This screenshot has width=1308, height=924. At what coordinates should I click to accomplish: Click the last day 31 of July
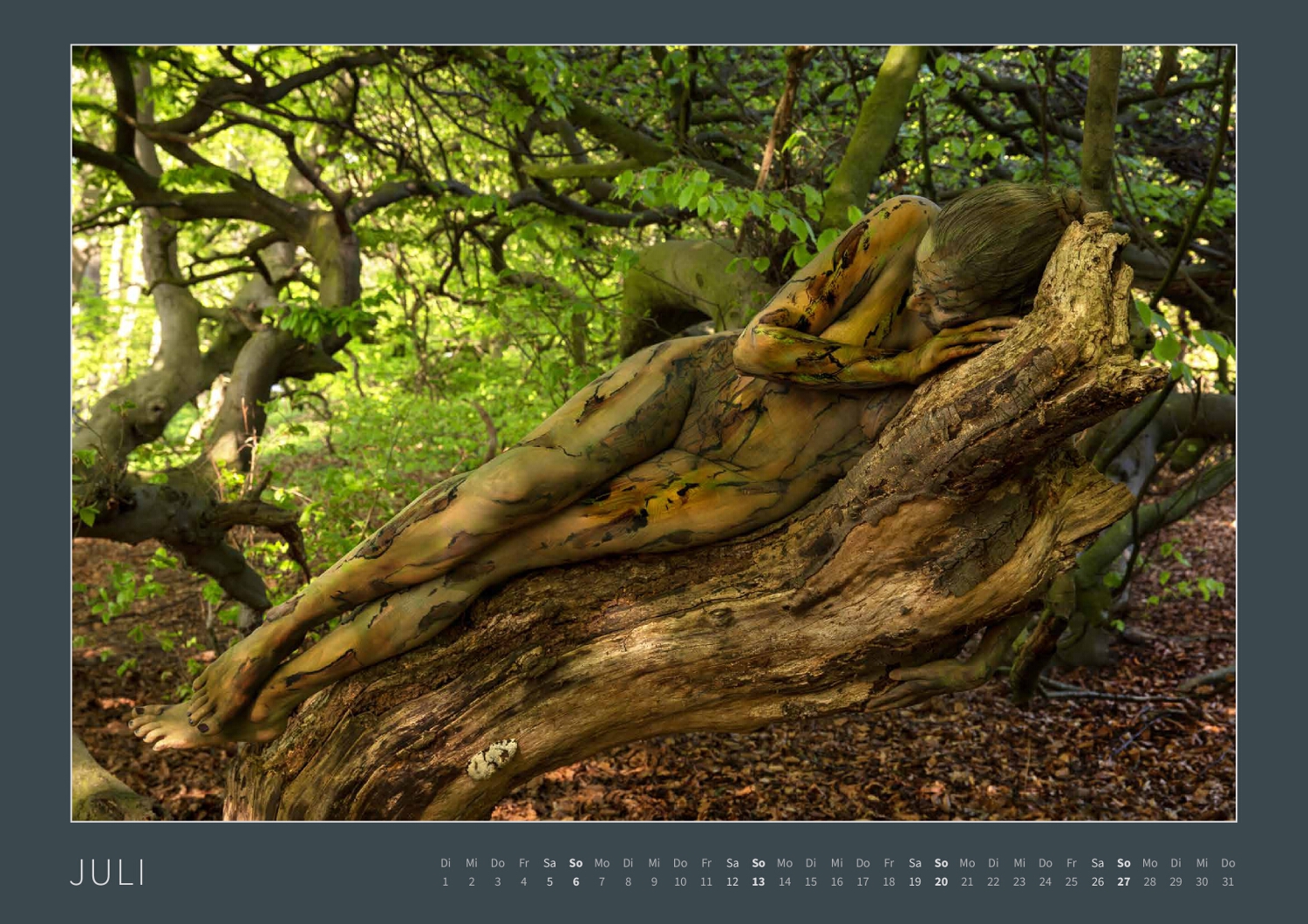(x=1229, y=881)
